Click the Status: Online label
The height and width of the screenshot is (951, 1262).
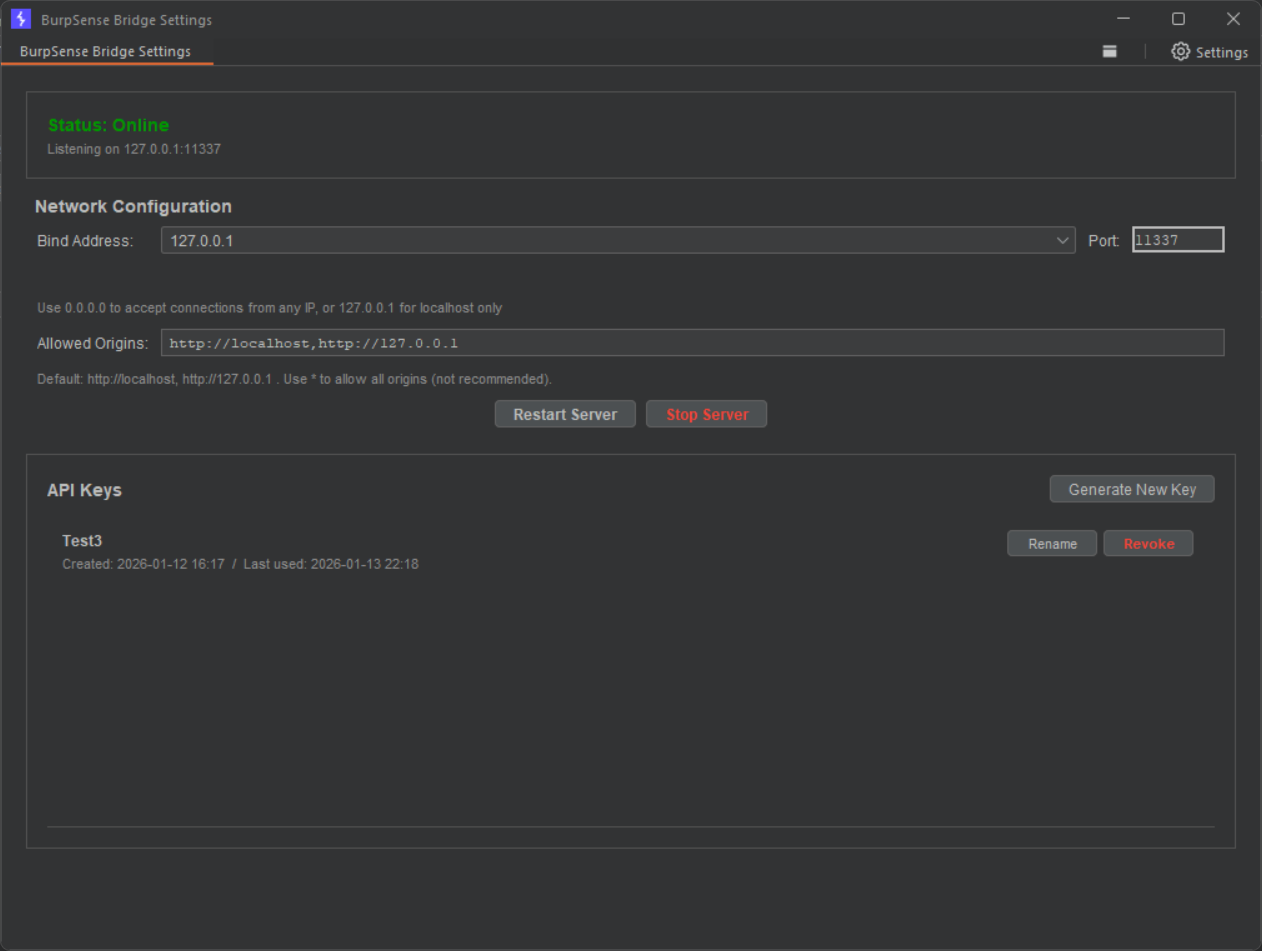(108, 125)
